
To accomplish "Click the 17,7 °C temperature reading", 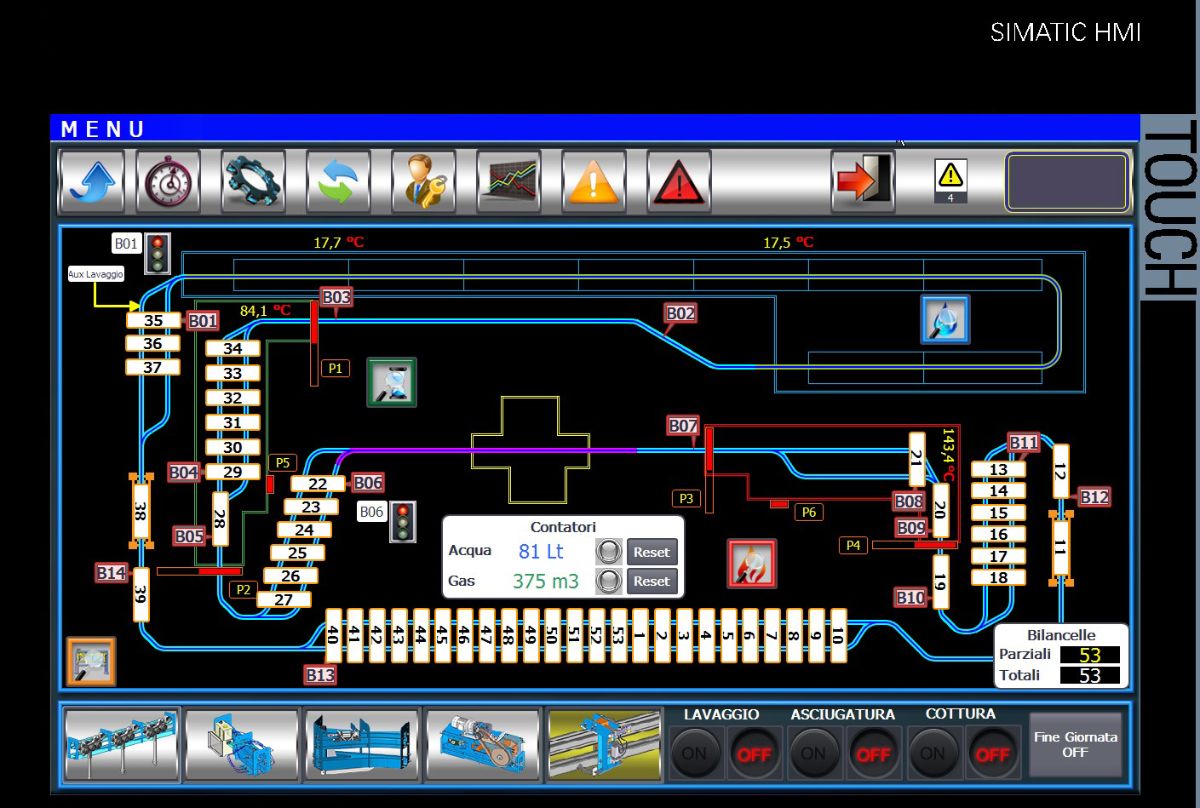I will point(338,243).
